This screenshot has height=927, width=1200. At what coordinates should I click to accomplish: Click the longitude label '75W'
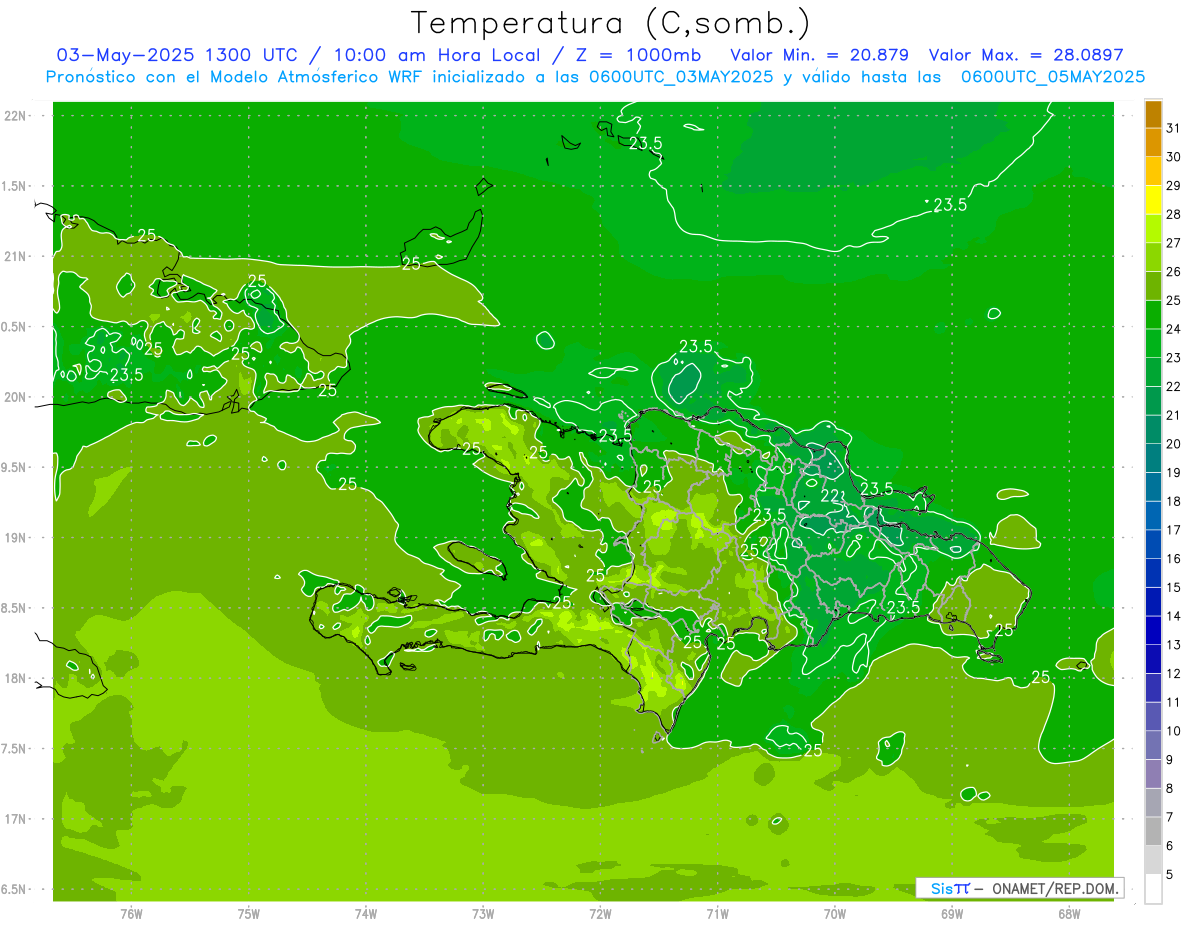(249, 914)
